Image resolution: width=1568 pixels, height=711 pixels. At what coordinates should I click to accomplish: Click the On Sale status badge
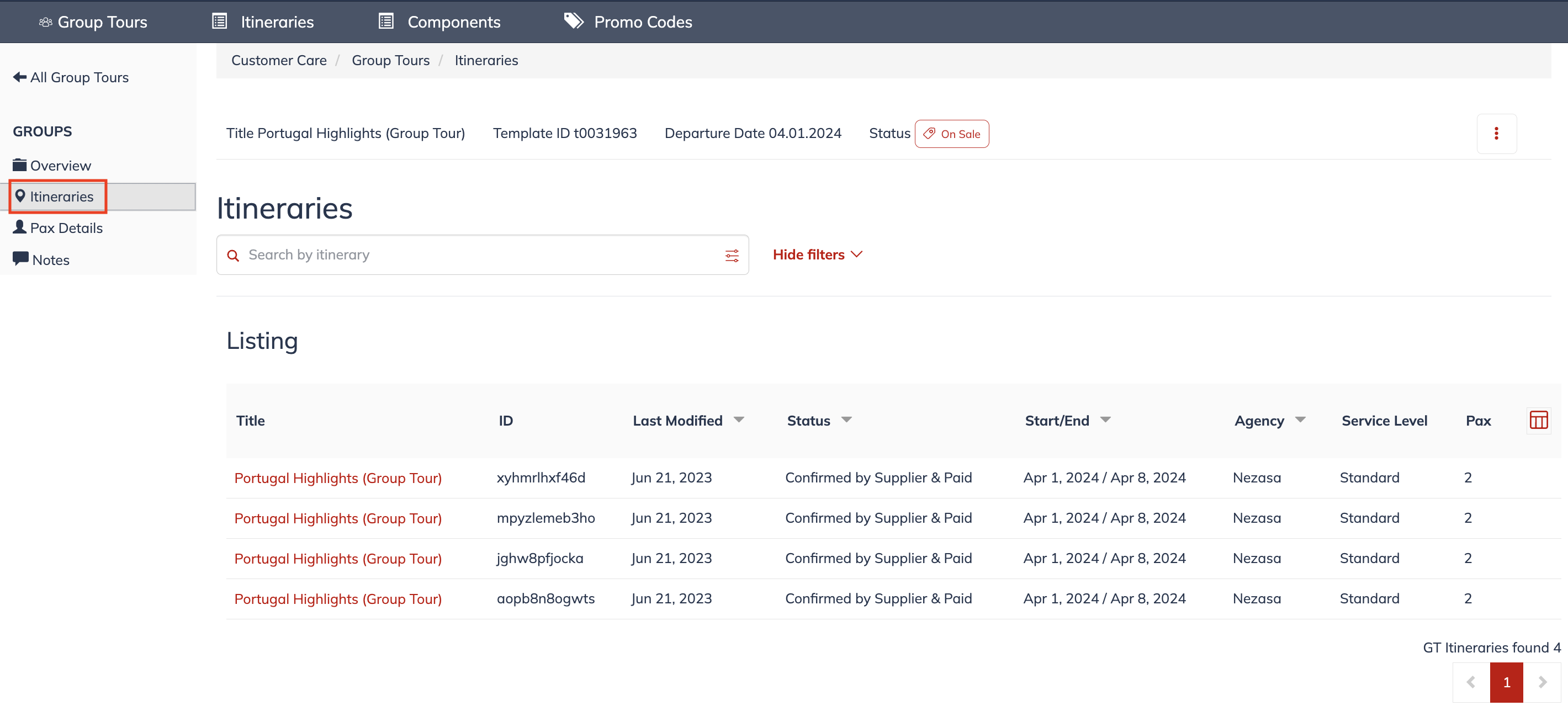pos(951,134)
